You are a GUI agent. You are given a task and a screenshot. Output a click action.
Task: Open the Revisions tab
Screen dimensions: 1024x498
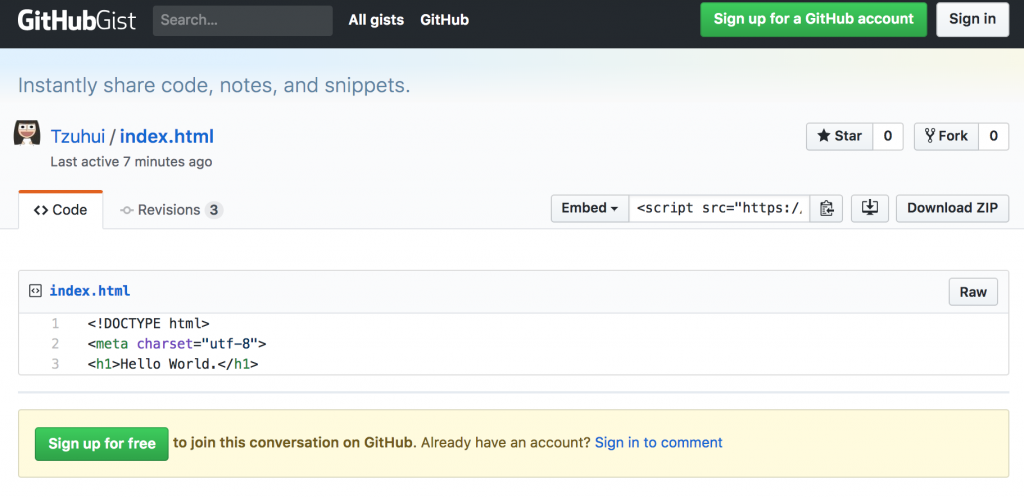coord(170,210)
